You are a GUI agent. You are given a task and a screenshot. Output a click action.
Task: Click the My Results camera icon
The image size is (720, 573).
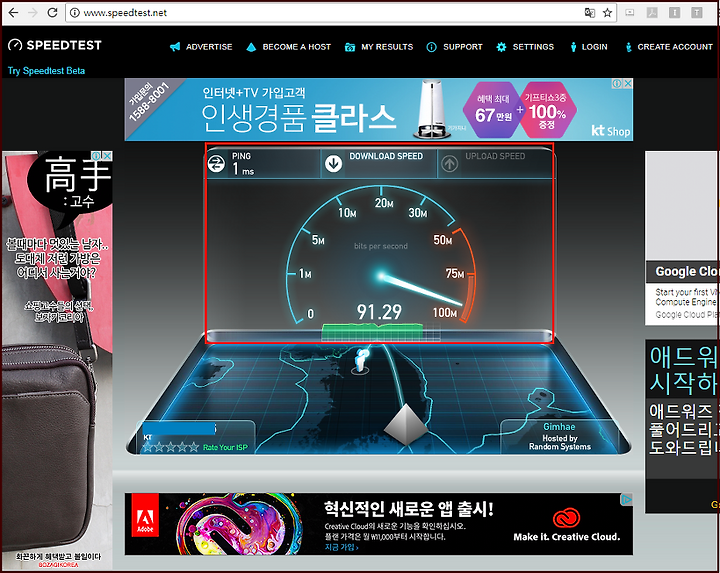coord(350,47)
